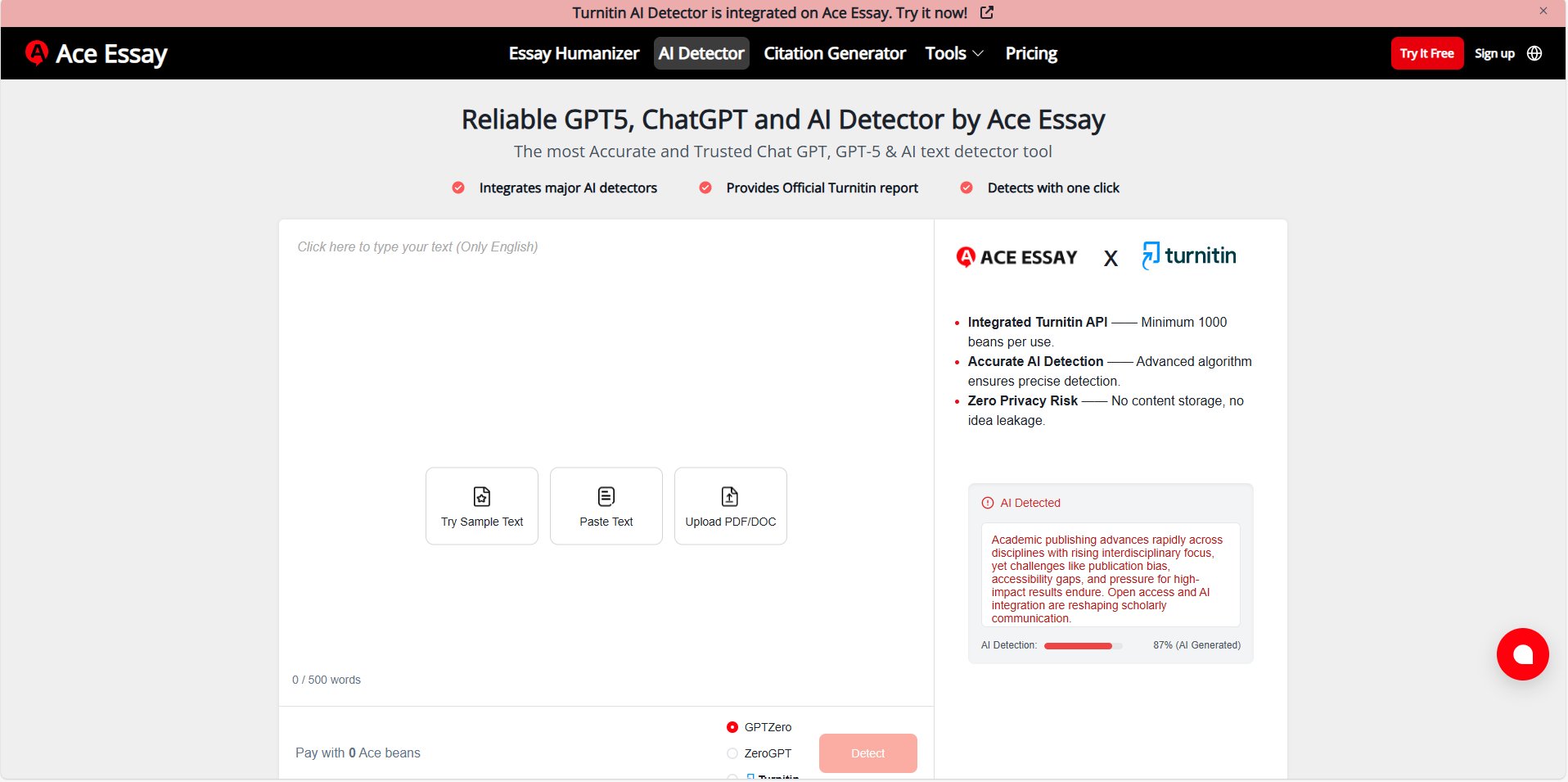Click the Upload PDF/DOC file icon

[730, 496]
